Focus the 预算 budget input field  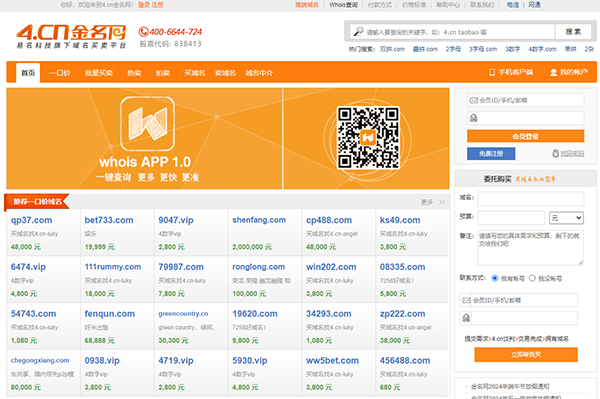[x=511, y=218]
